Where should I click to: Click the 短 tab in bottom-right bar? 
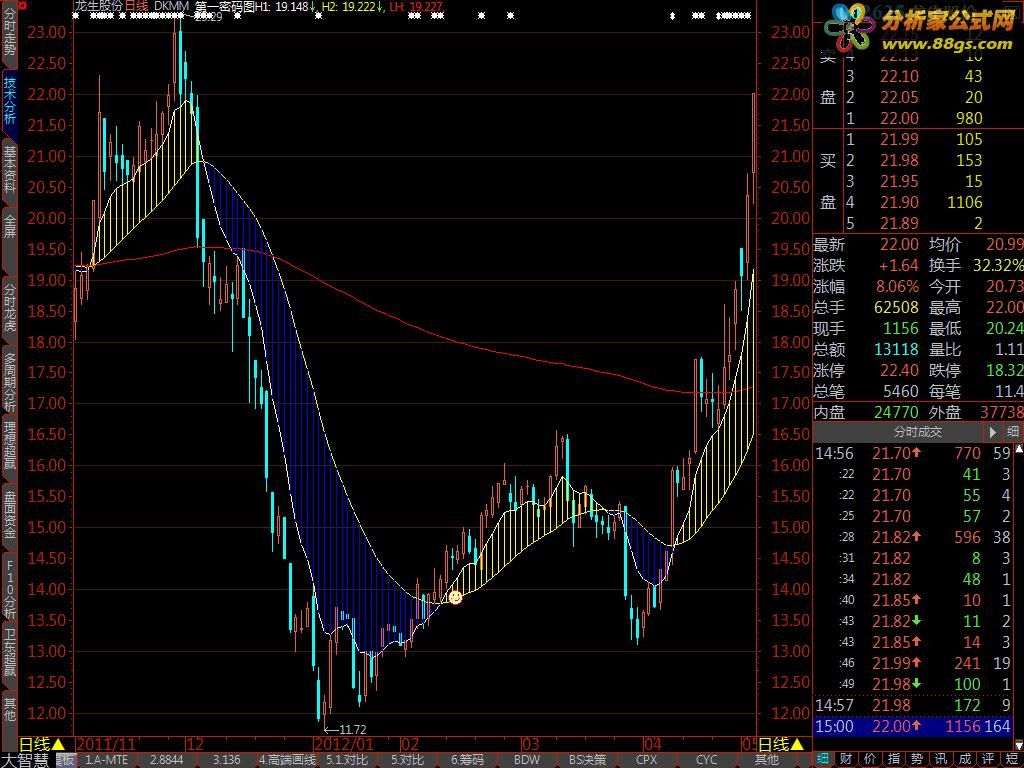pyautogui.click(x=1012, y=760)
